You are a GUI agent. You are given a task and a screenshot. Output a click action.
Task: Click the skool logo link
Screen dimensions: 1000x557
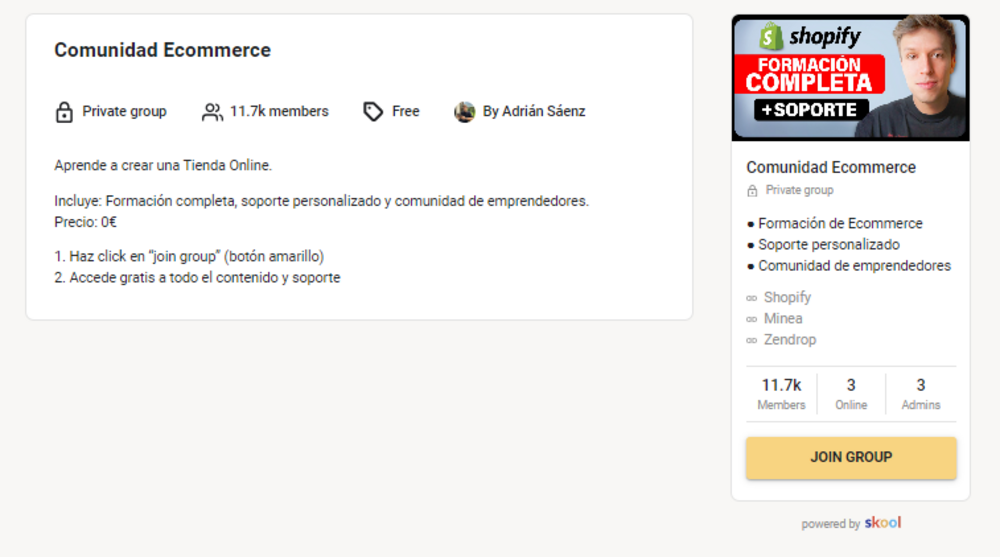(x=883, y=523)
